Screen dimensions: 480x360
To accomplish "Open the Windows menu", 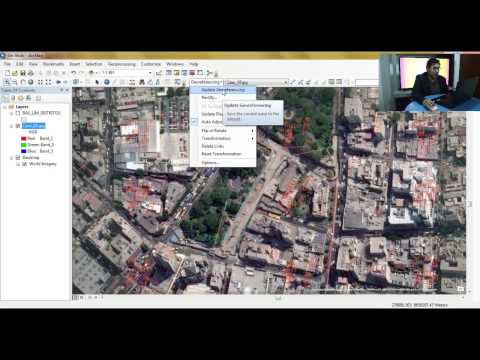I will pos(175,64).
